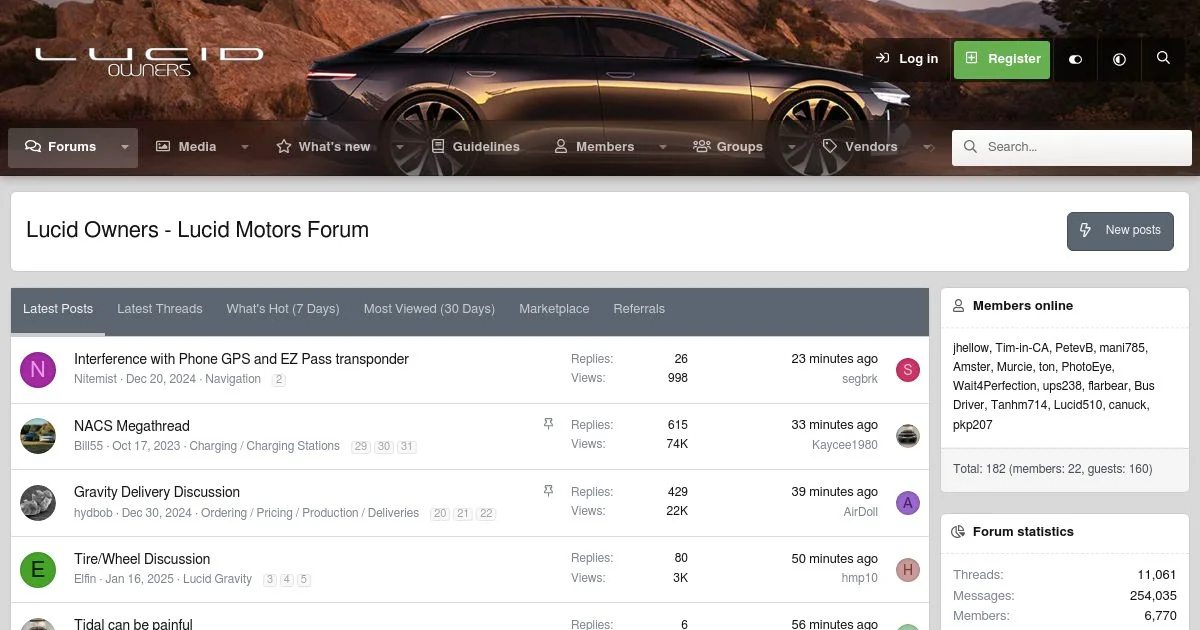Switch to What's Hot (7 Days) tab
1200x630 pixels.
pyautogui.click(x=283, y=309)
